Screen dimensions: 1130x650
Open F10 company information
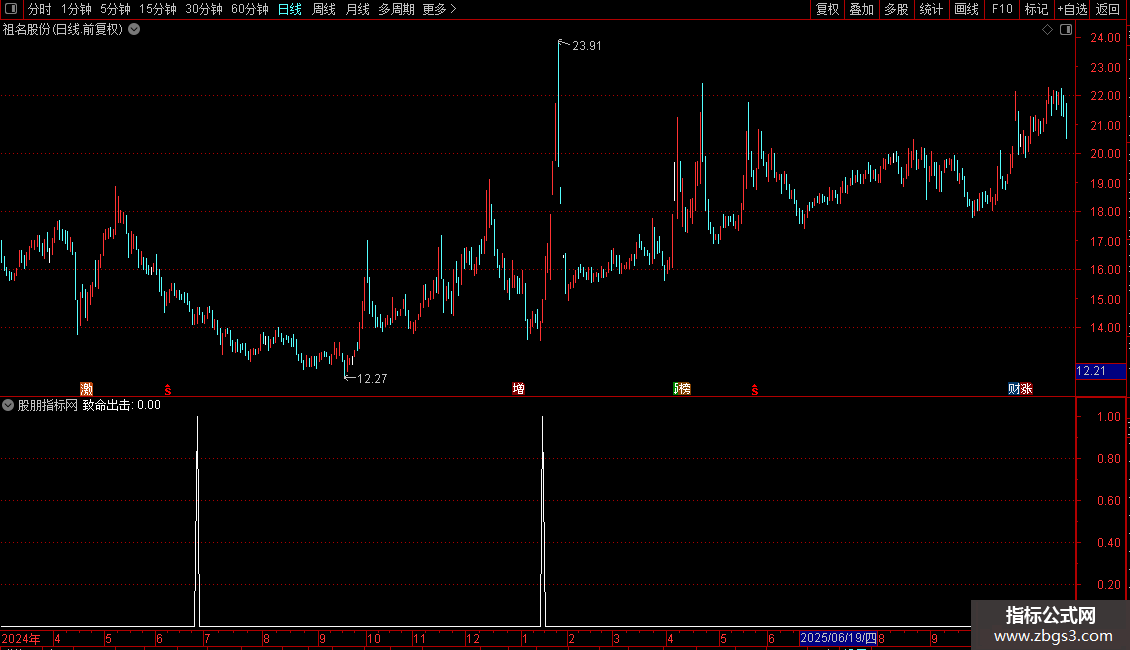tap(1002, 9)
